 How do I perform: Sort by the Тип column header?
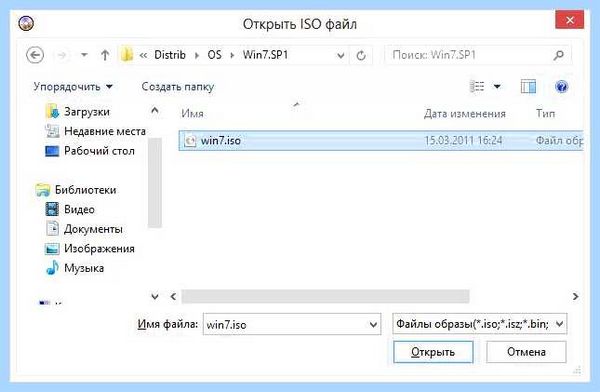[x=545, y=114]
